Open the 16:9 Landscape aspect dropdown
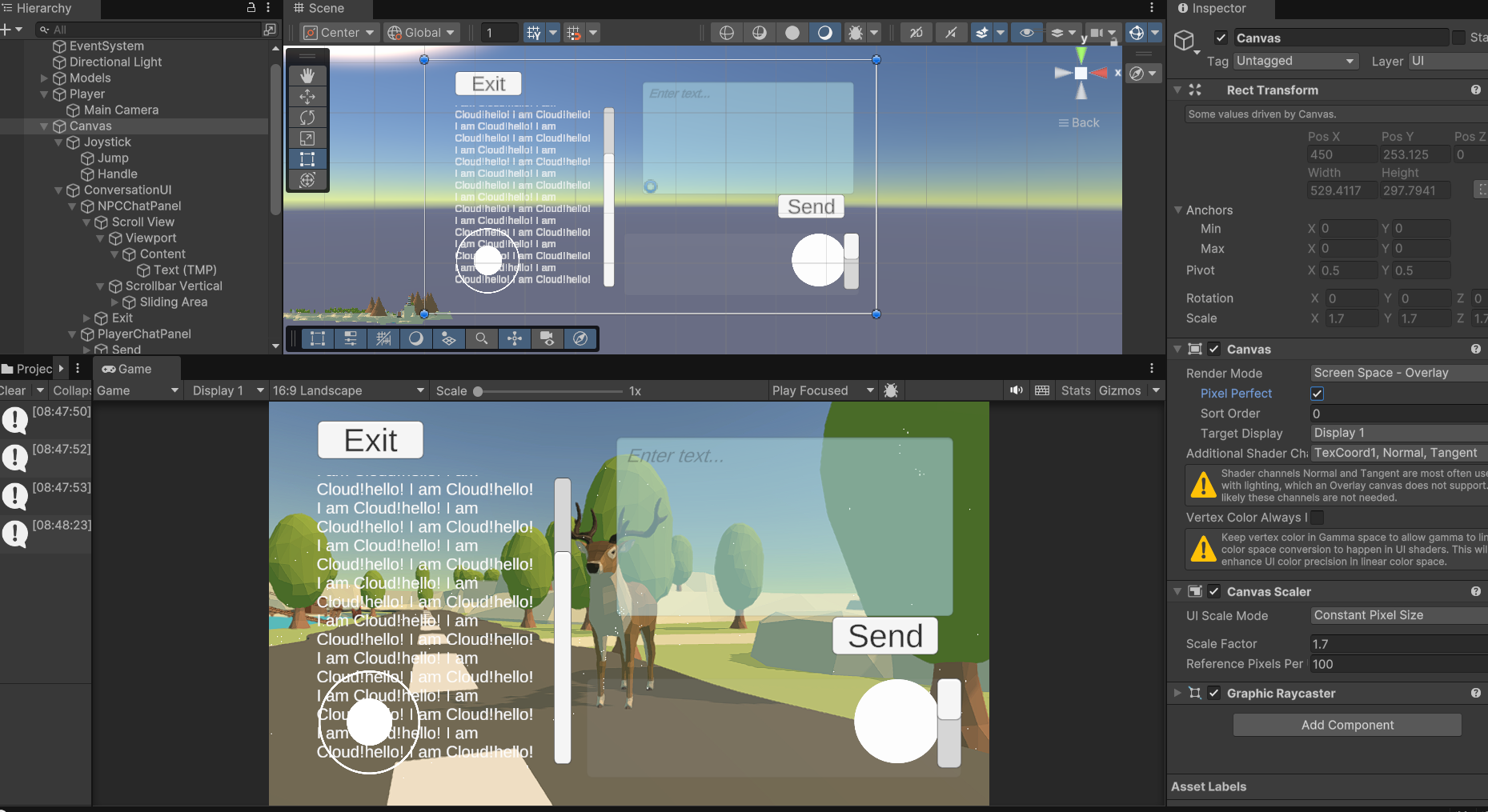The width and height of the screenshot is (1488, 812). coord(348,390)
